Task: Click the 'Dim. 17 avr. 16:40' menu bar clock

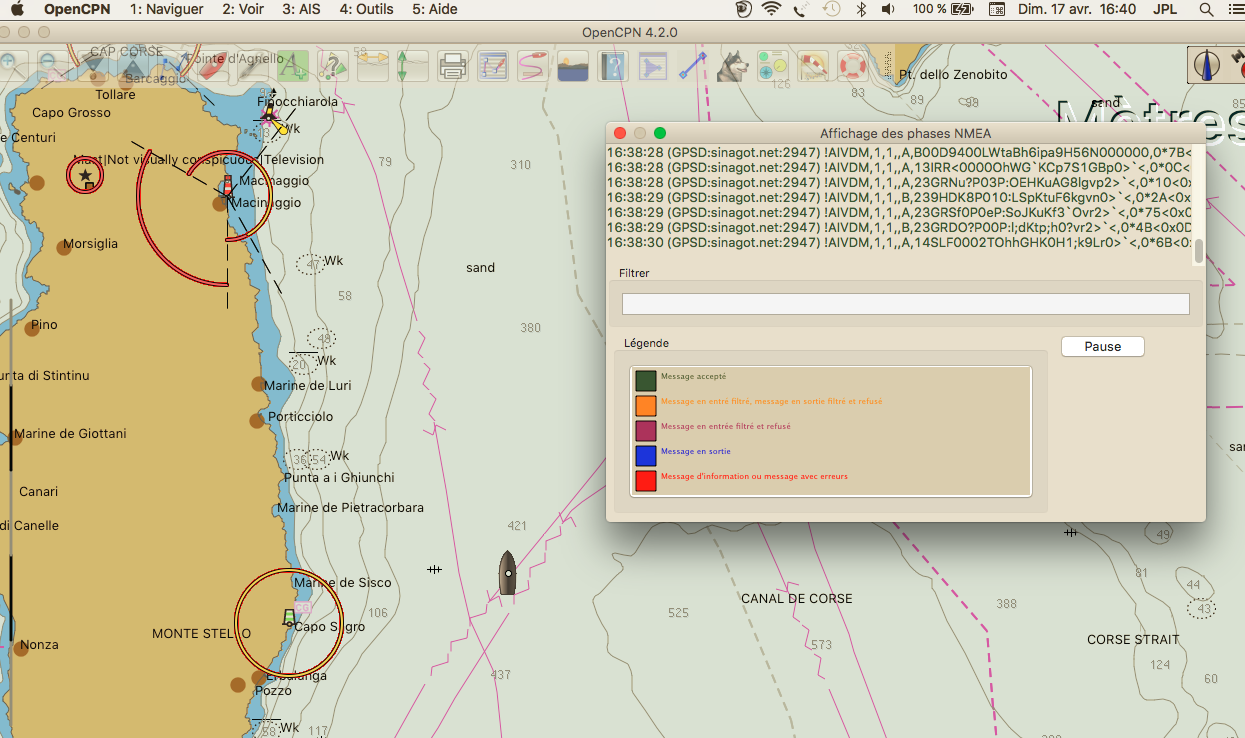Action: click(1076, 9)
